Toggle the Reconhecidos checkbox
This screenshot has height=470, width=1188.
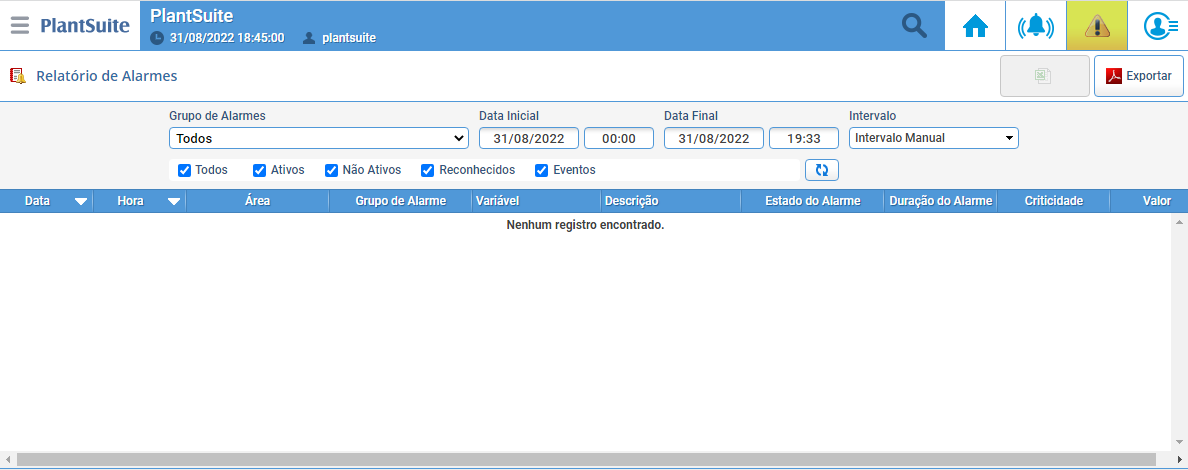(x=427, y=171)
